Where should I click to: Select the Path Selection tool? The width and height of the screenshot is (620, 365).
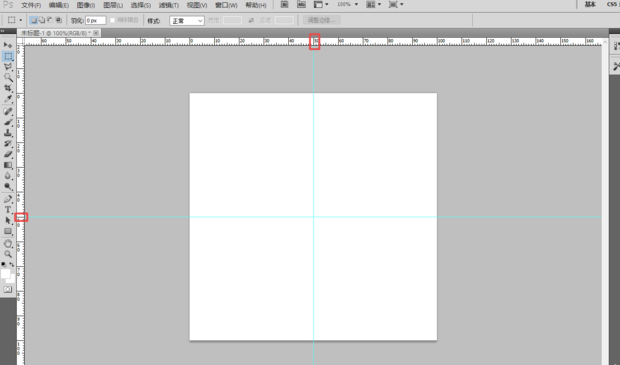pos(8,220)
